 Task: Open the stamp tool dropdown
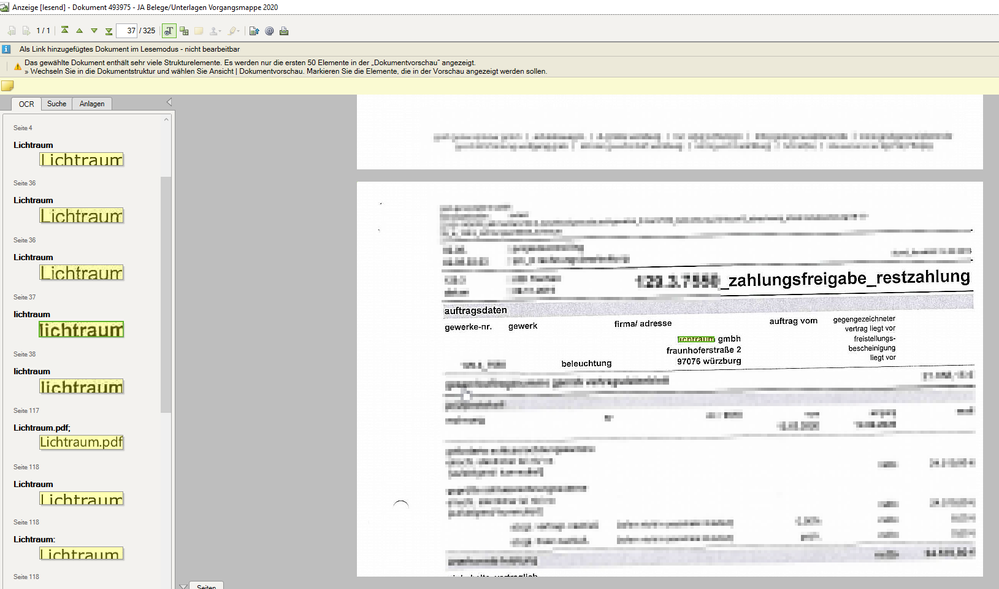(x=215, y=31)
